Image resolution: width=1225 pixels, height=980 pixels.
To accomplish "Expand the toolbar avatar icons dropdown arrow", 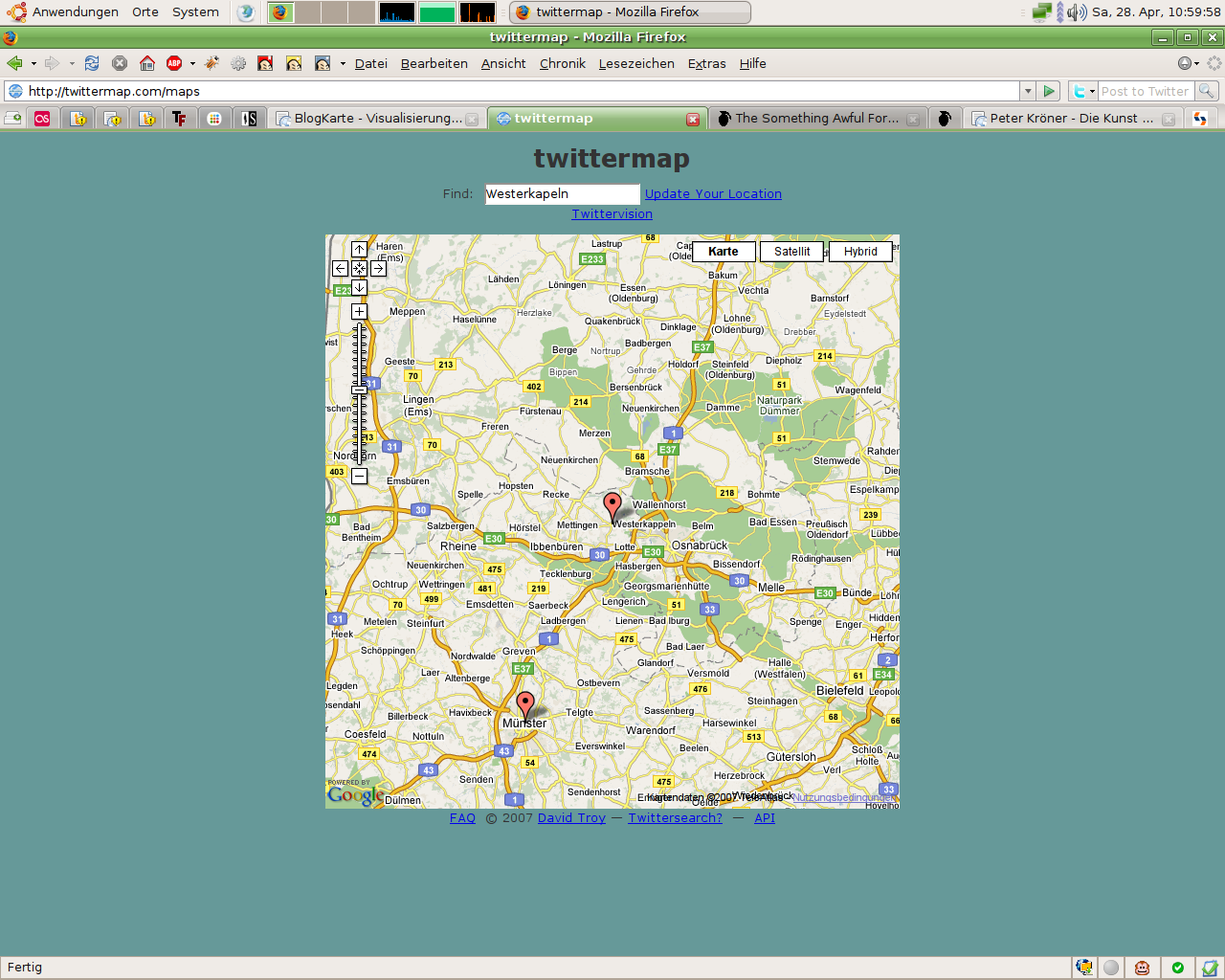I will (x=343, y=63).
